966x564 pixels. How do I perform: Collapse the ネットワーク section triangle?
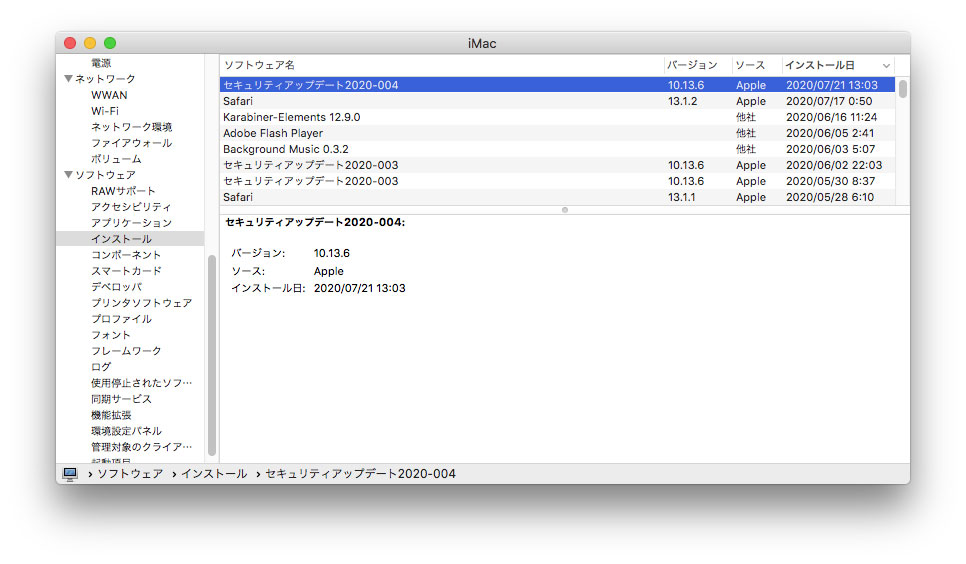tap(68, 79)
